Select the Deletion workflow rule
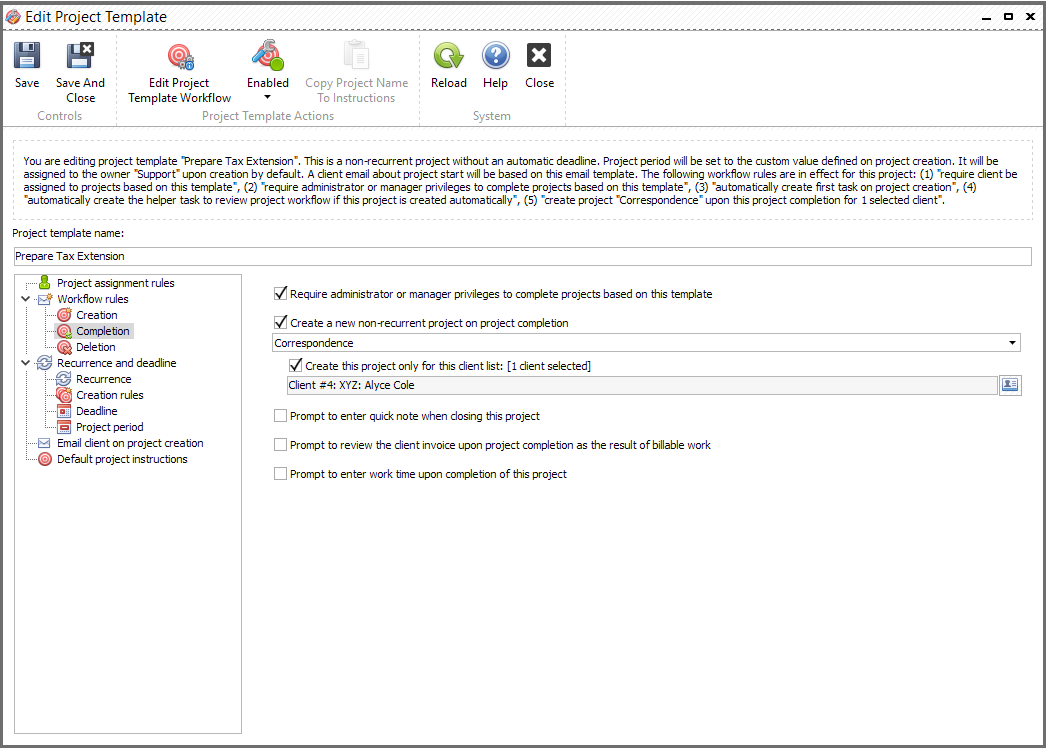 pyautogui.click(x=95, y=347)
